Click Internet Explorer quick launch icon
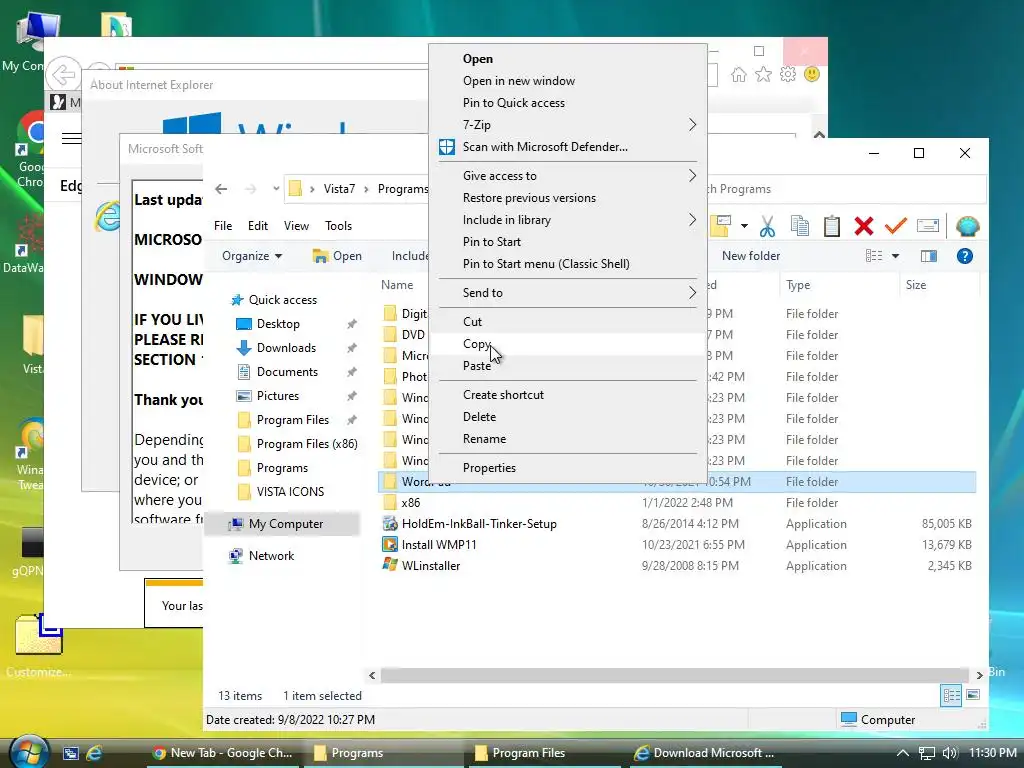1024x768 pixels. coord(94,753)
